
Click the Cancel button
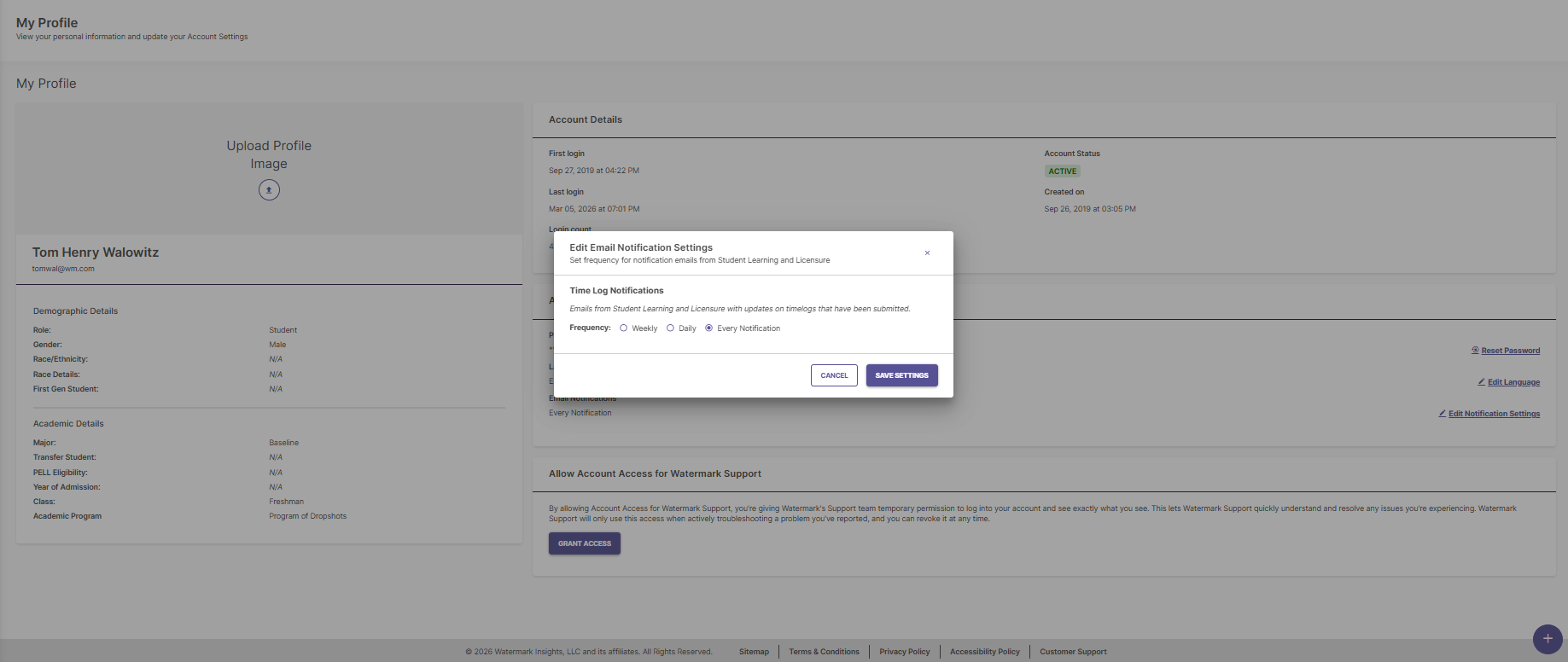pos(834,375)
